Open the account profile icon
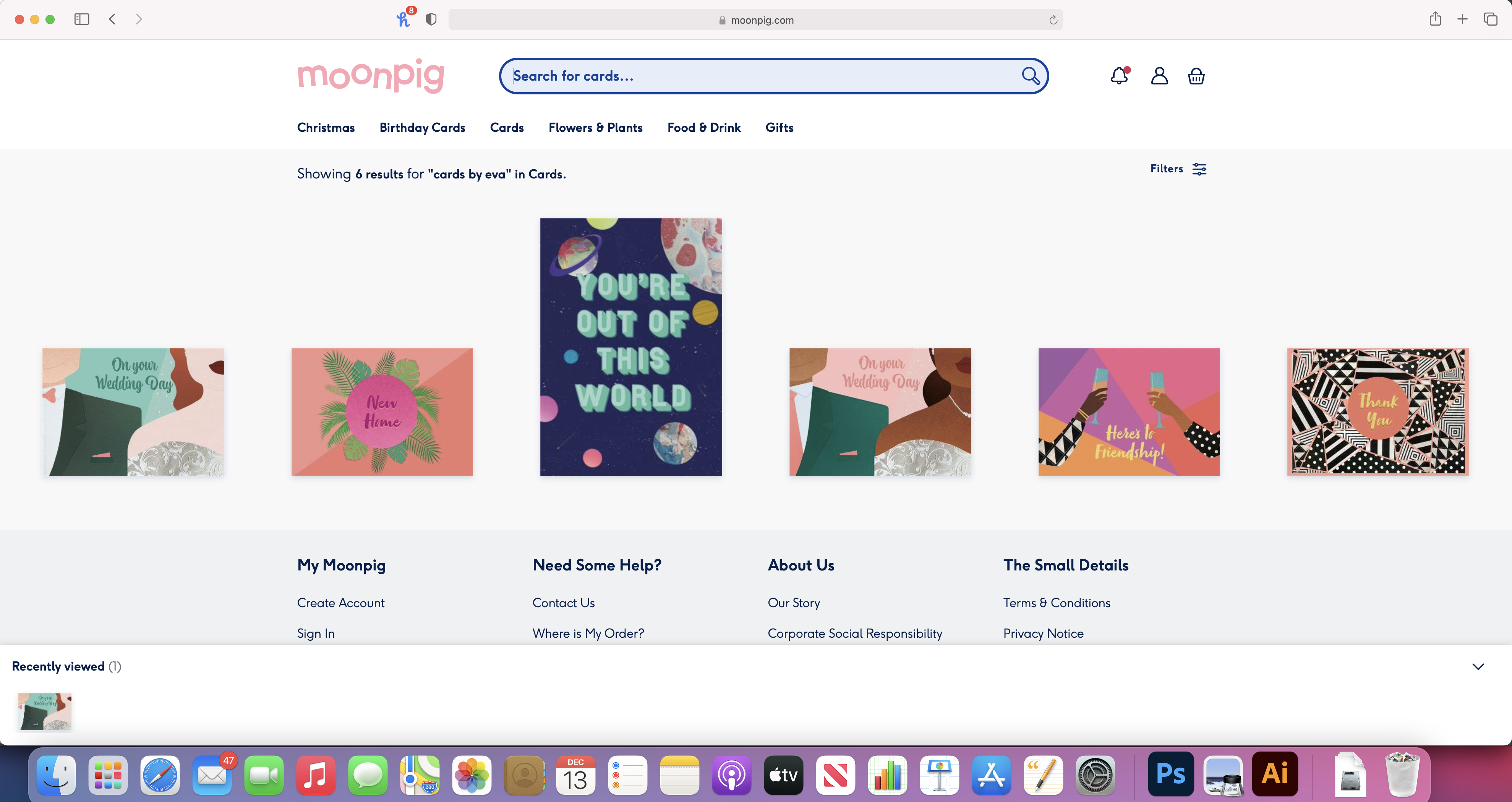 [1159, 76]
